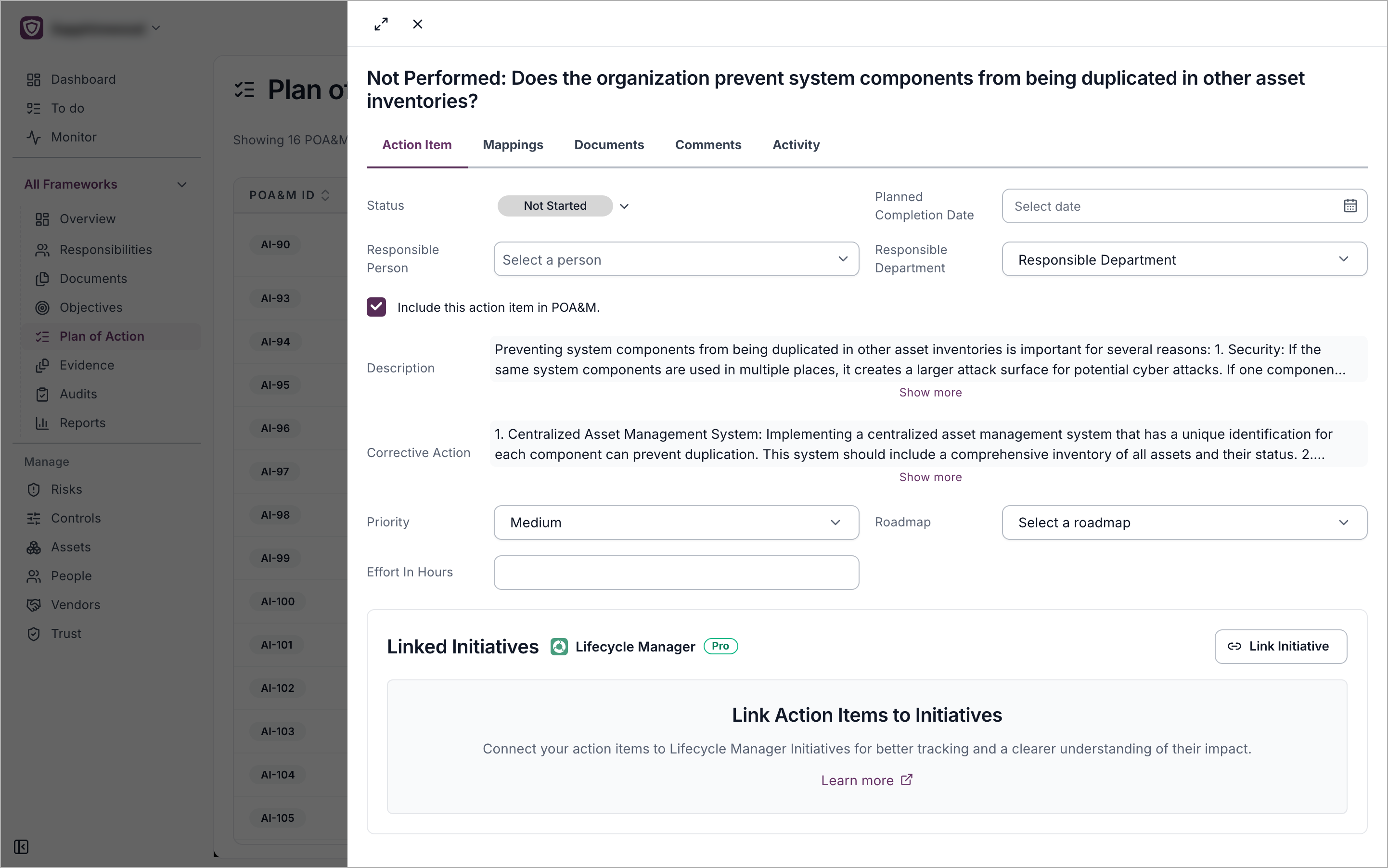Open the Learn more link
Viewport: 1388px width, 868px height.
866,780
